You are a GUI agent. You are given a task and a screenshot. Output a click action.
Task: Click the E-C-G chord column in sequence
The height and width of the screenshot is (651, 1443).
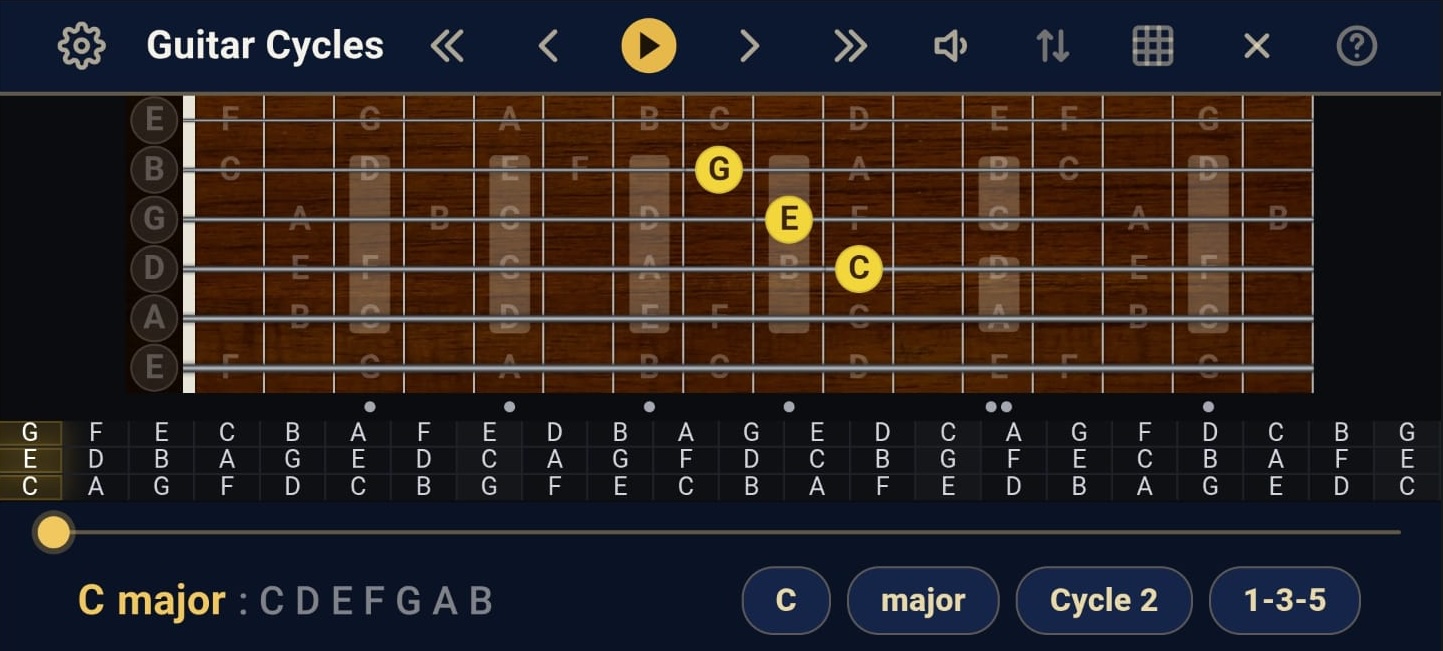pyautogui.click(x=489, y=460)
